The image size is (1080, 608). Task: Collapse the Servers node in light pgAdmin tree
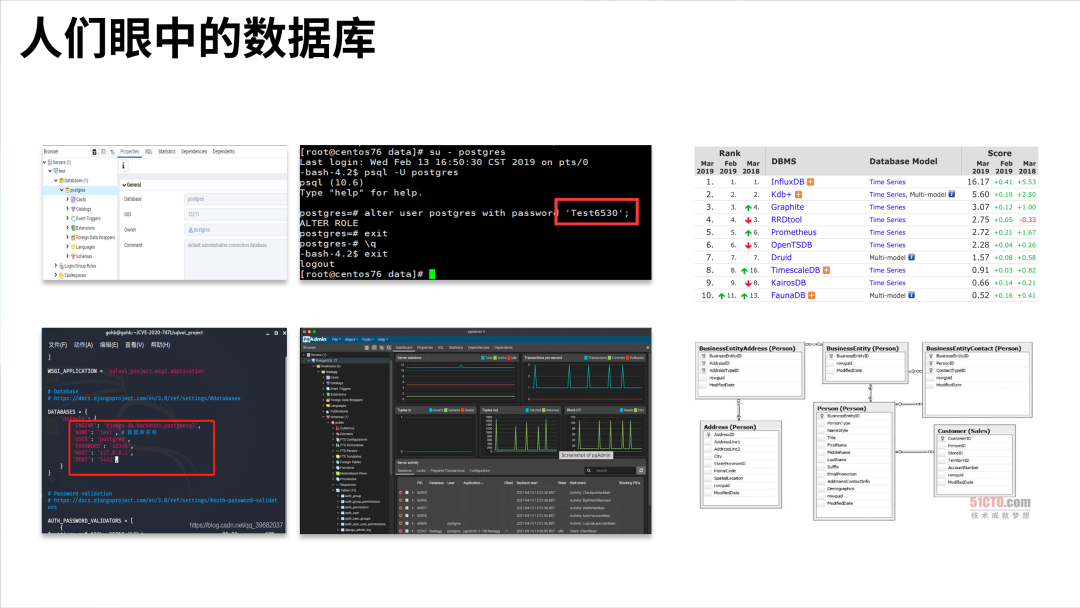[45, 163]
